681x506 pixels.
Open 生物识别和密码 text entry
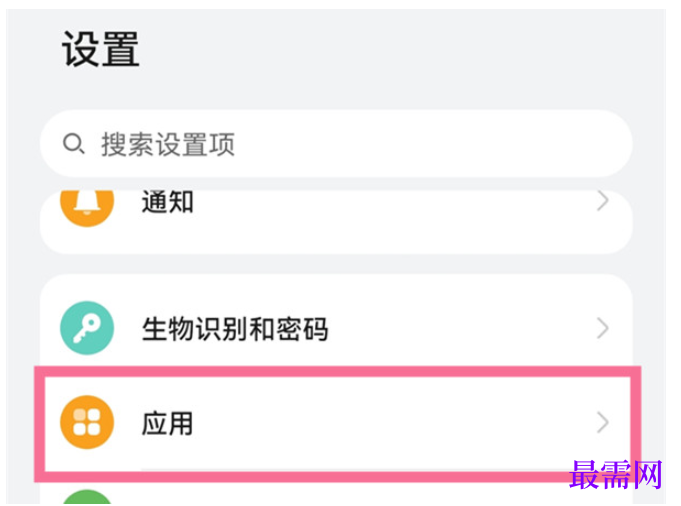coord(235,329)
